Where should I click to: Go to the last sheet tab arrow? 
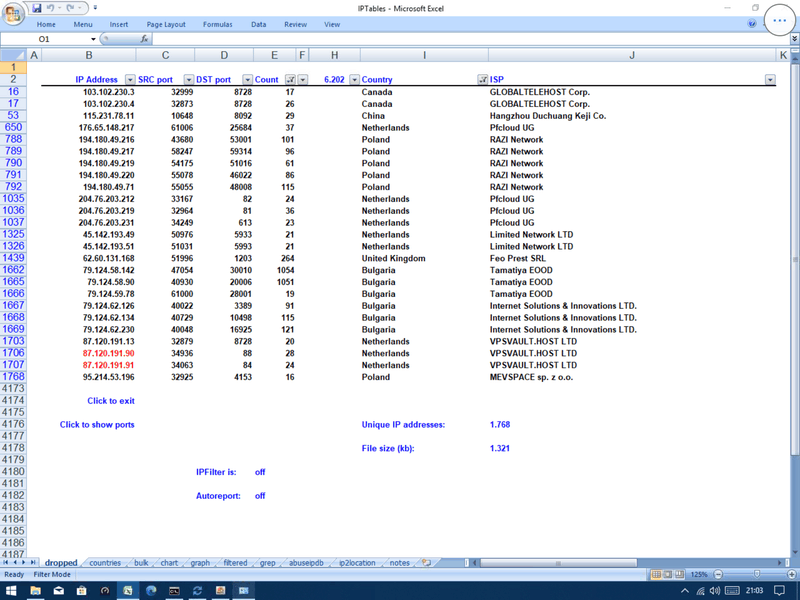32,562
